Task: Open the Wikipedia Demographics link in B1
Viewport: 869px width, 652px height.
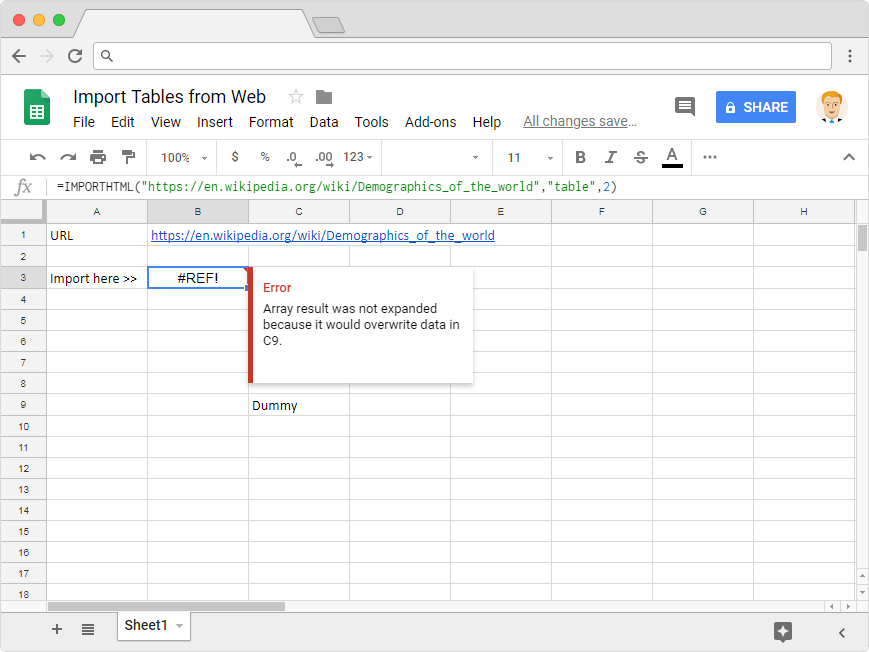Action: pyautogui.click(x=323, y=236)
